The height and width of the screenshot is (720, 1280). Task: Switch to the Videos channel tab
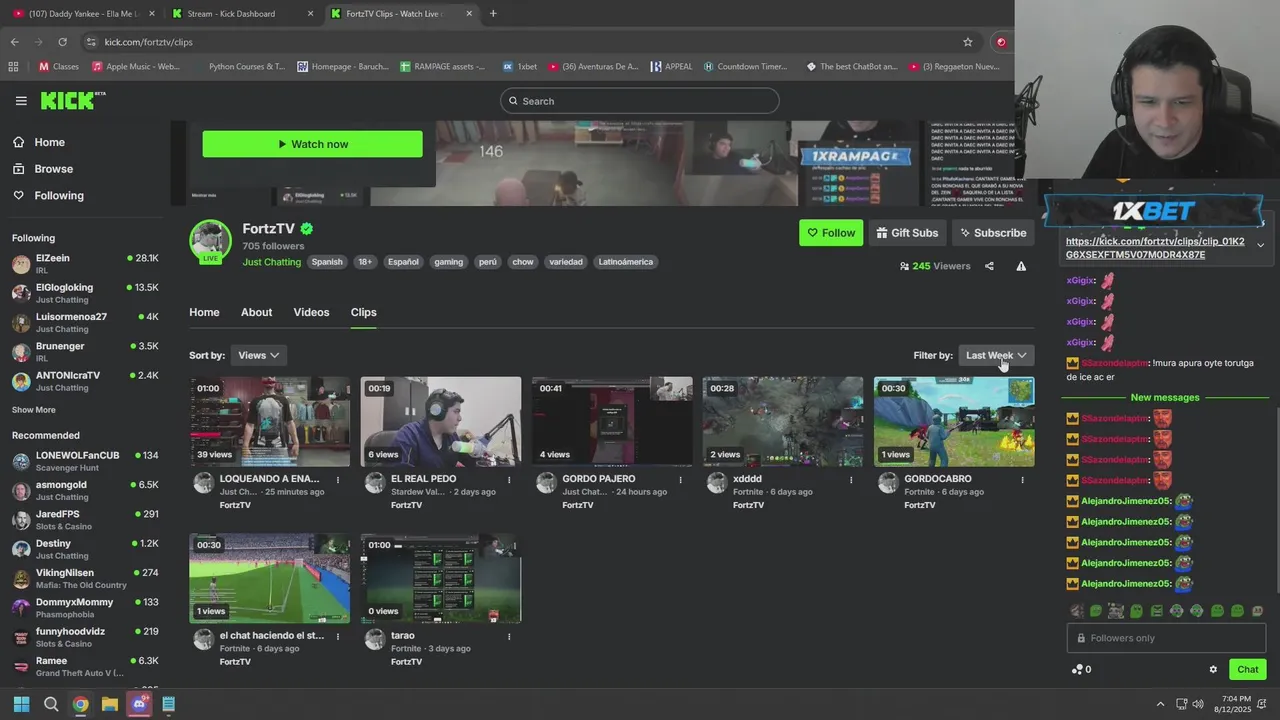pyautogui.click(x=311, y=312)
